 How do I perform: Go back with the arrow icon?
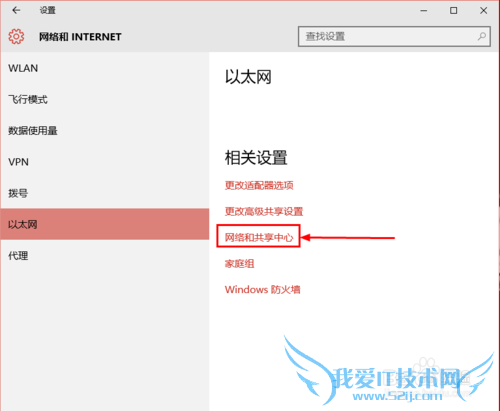click(16, 10)
